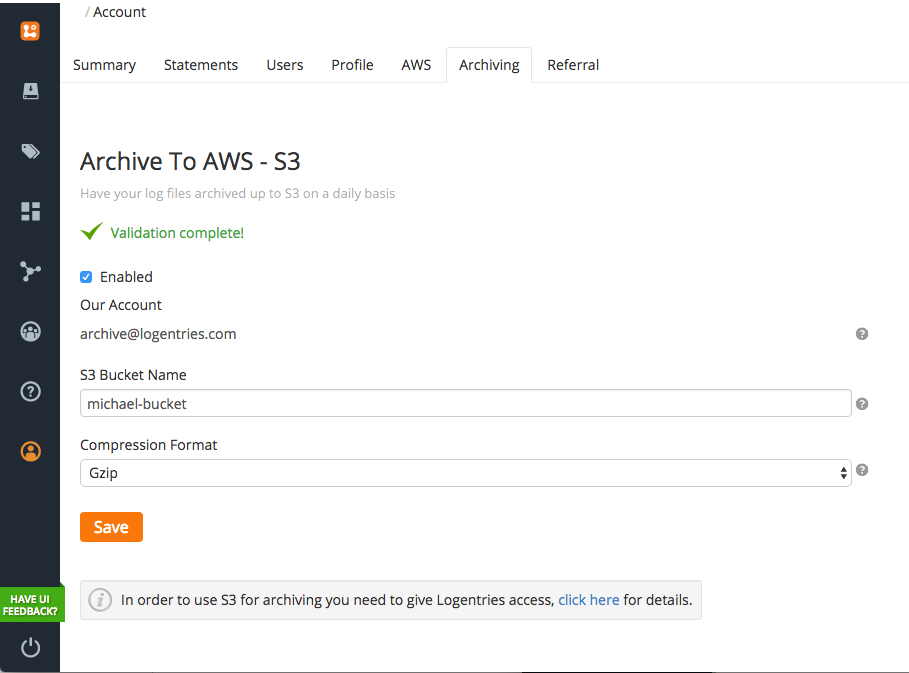Click help icon beside archive@logentries.com
909x673 pixels.
862,334
